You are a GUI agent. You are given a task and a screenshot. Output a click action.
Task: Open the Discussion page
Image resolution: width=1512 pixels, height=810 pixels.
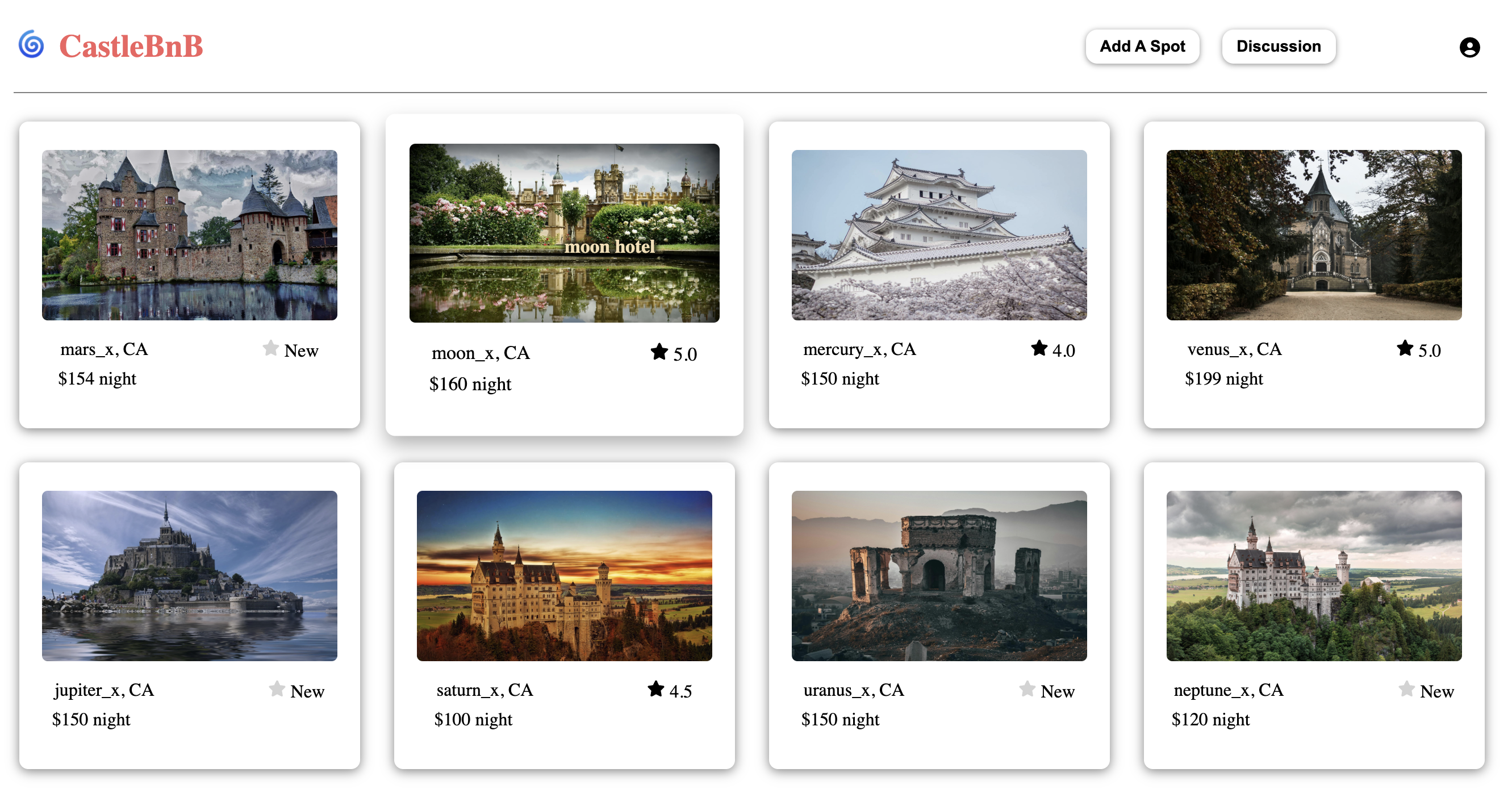1278,47
